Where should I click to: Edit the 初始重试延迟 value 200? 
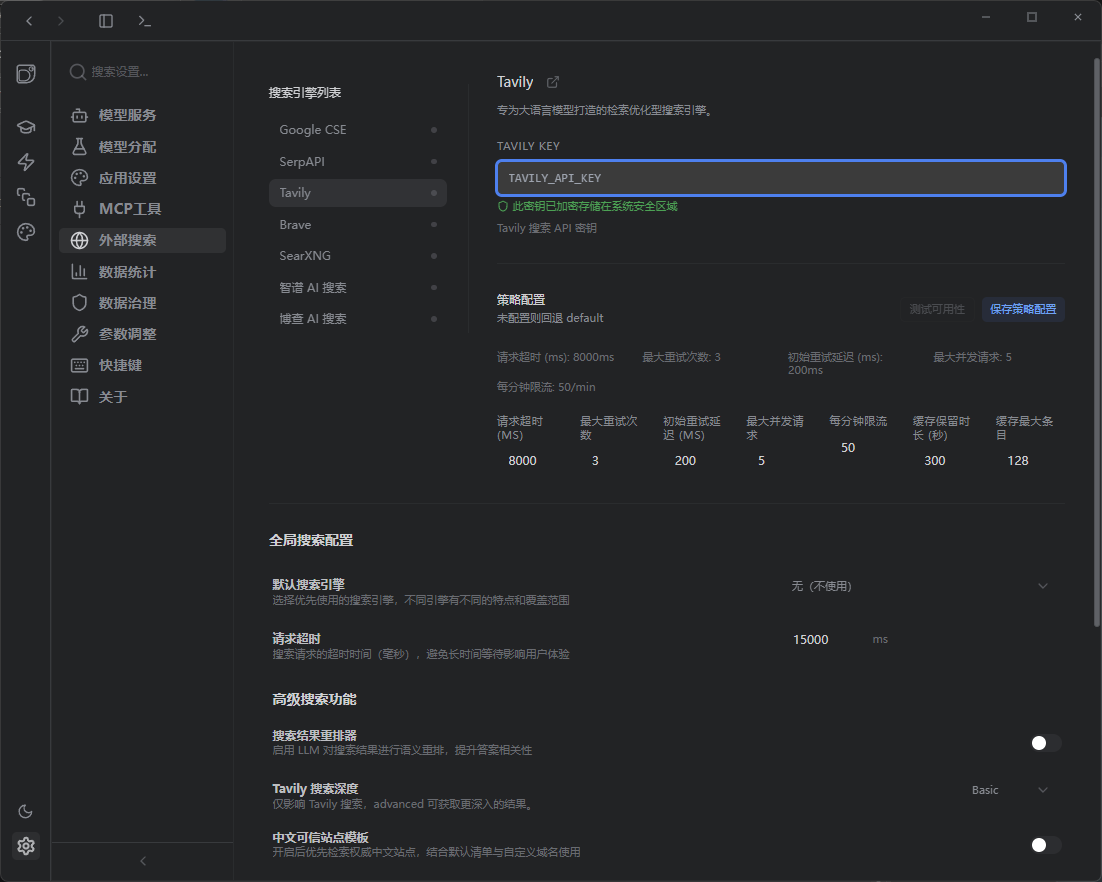685,461
